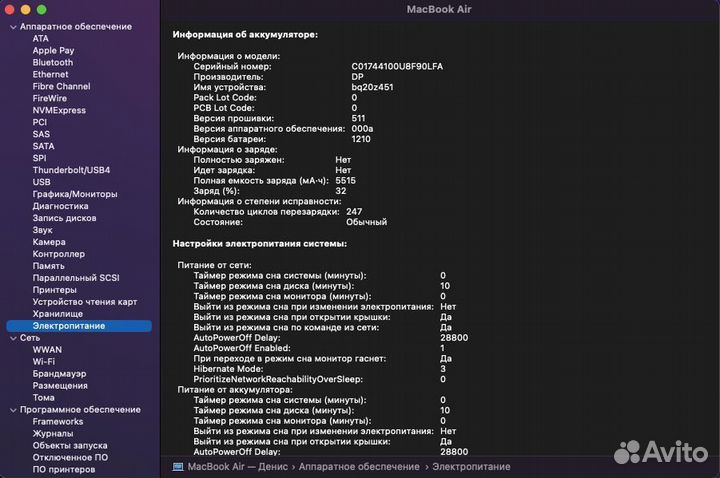The width and height of the screenshot is (720, 478).
Task: Click the 'Информация об аккумуляторе:' heading
Action: click(245, 34)
